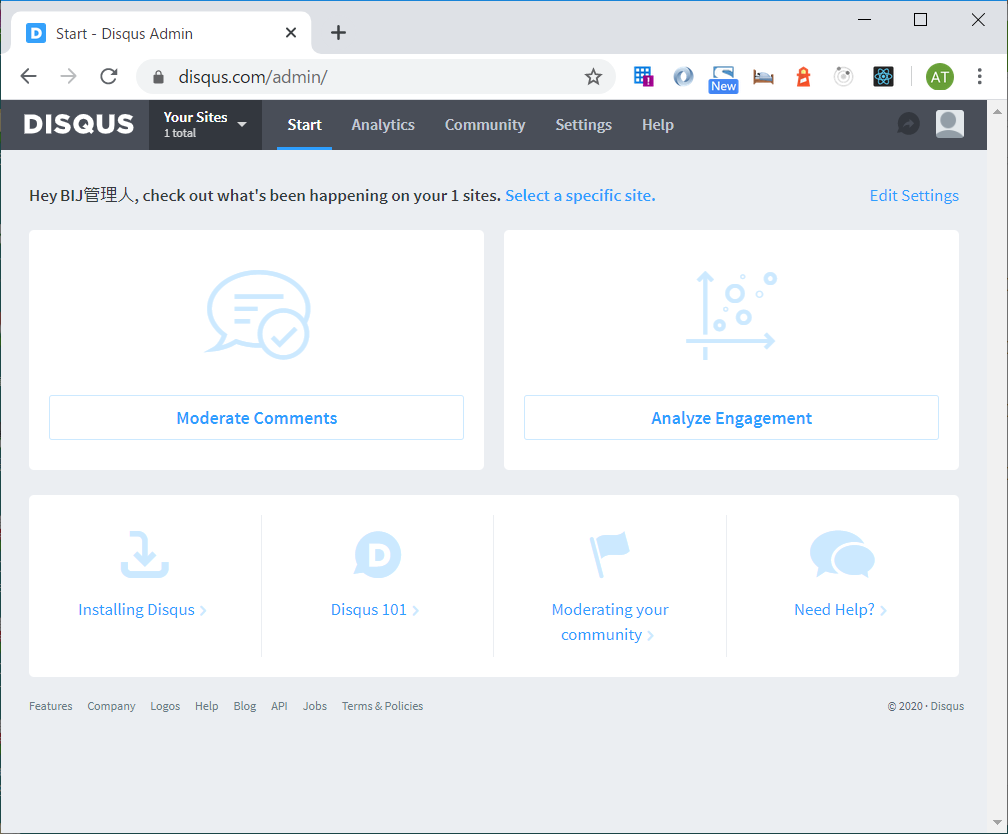Click API footer link
This screenshot has width=1008, height=834.
(279, 706)
